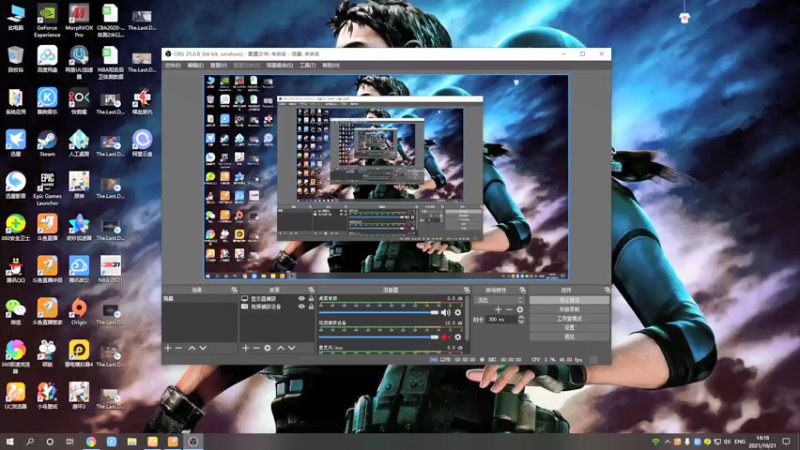Viewport: 800px width, 450px height.
Task: Toggle visibility eye of the Video Capture Device source
Action: (302, 307)
